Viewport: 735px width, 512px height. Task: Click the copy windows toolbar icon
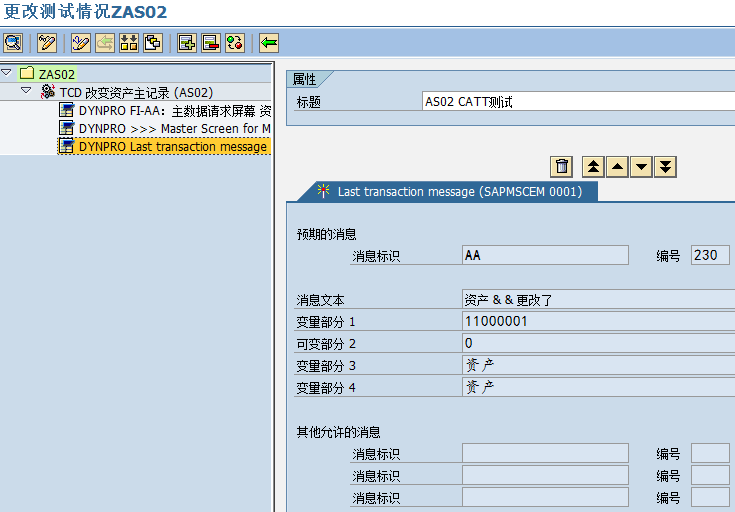(x=153, y=42)
